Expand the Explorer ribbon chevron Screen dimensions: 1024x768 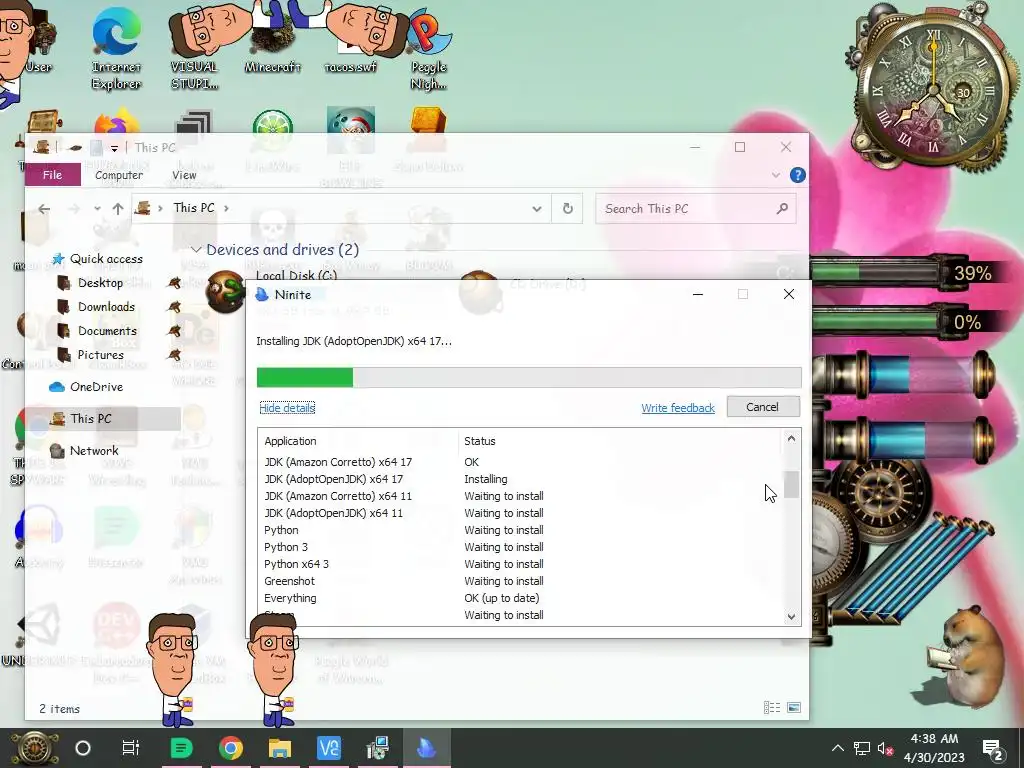(x=775, y=175)
